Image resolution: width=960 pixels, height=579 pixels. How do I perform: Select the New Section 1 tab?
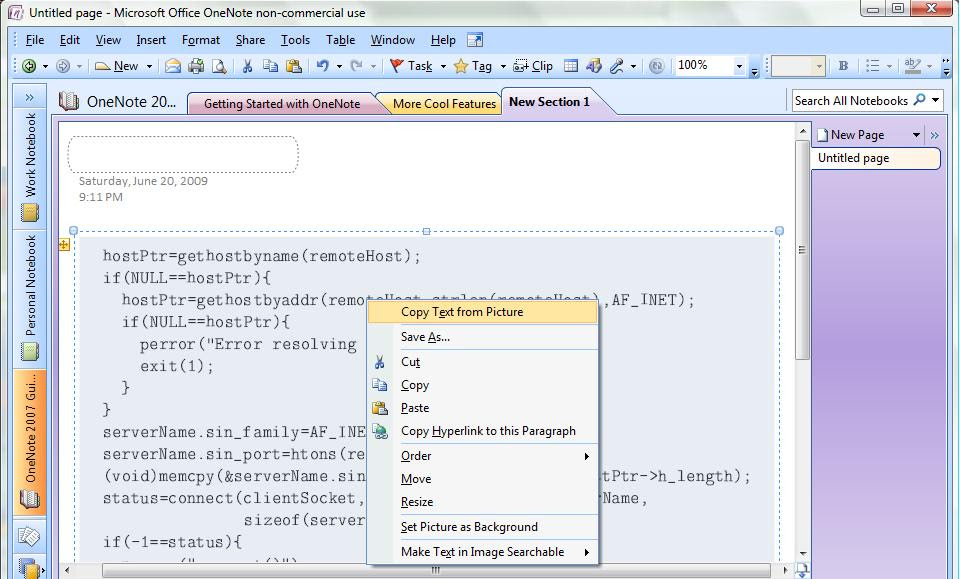[549, 102]
